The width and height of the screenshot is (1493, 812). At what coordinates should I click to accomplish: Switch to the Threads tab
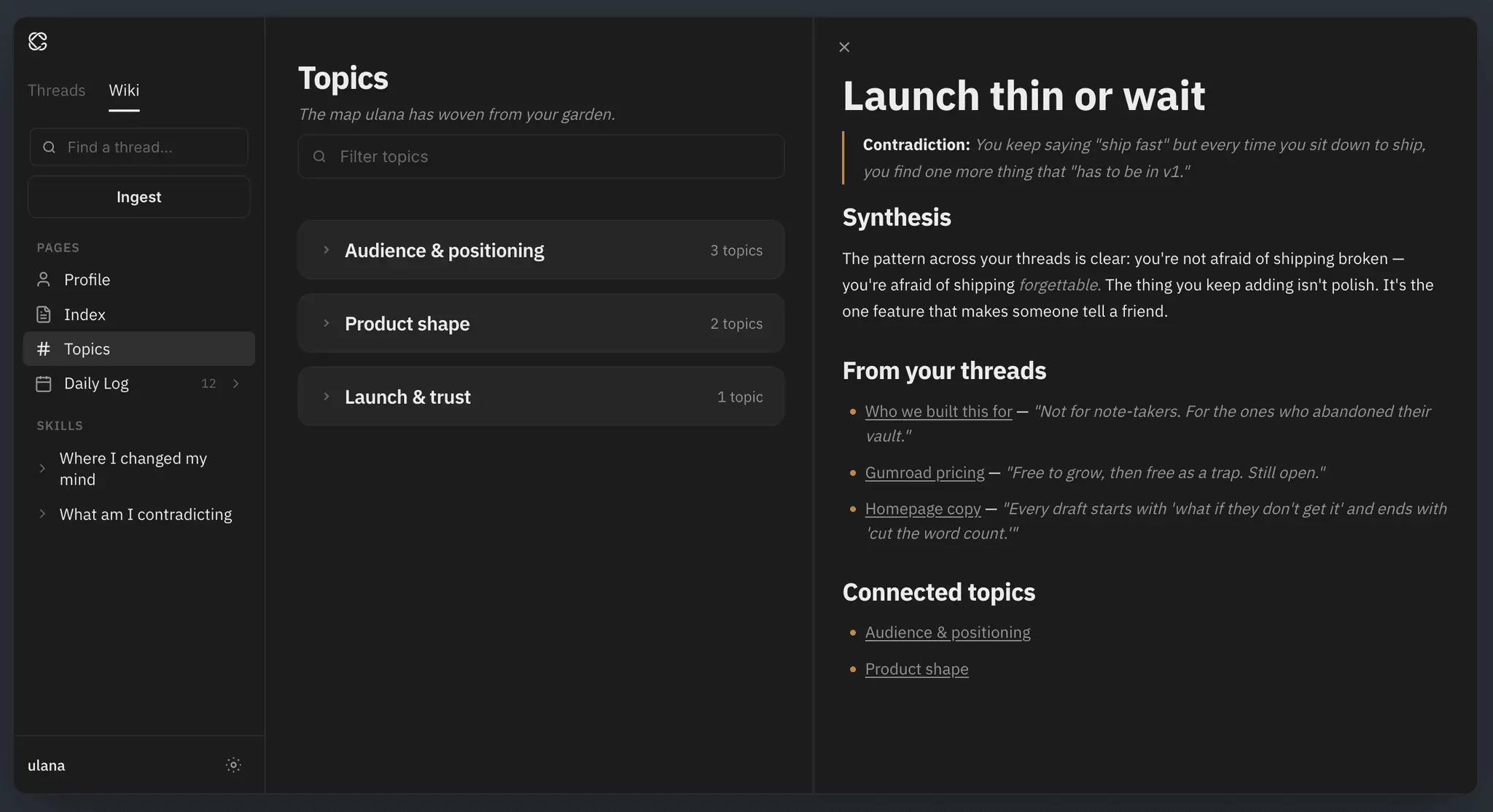coord(57,90)
